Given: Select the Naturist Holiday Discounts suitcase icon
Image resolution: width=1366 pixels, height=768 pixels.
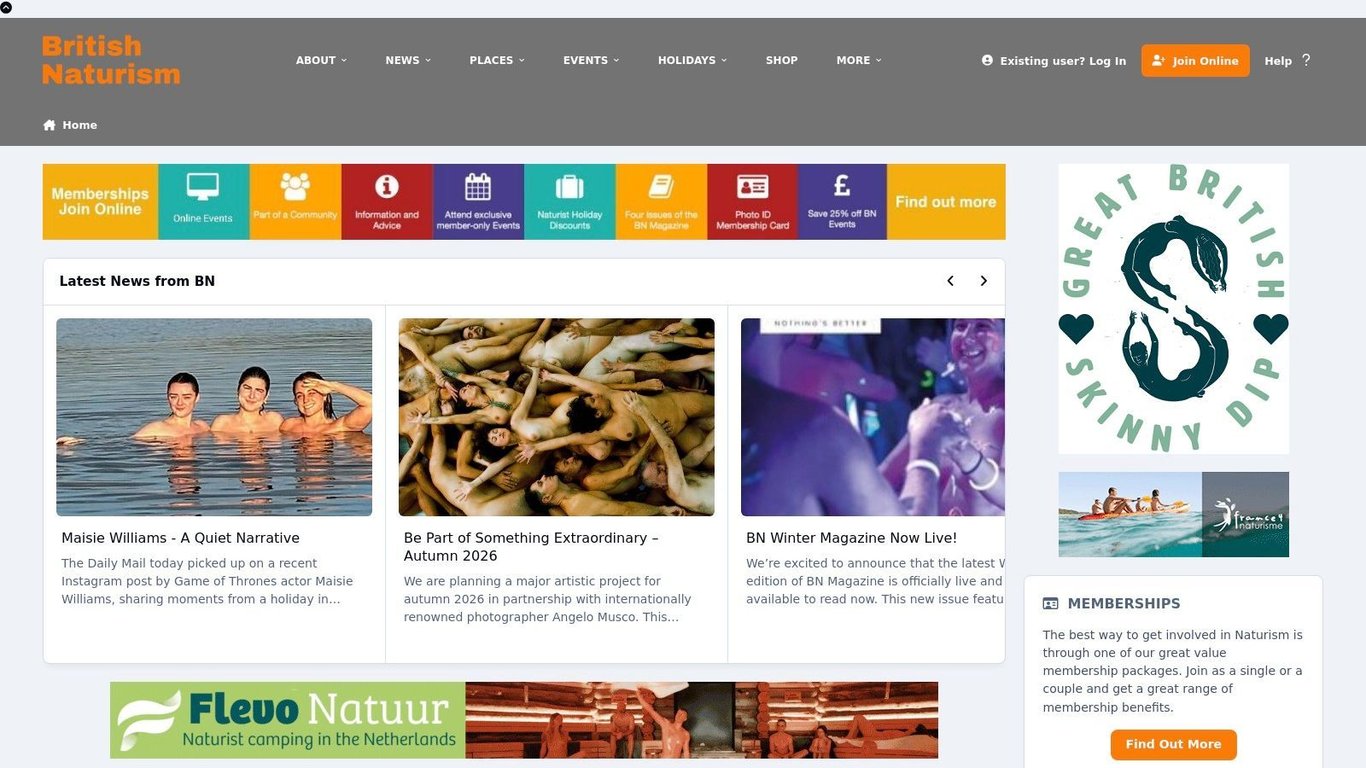Looking at the screenshot, I should pyautogui.click(x=570, y=188).
